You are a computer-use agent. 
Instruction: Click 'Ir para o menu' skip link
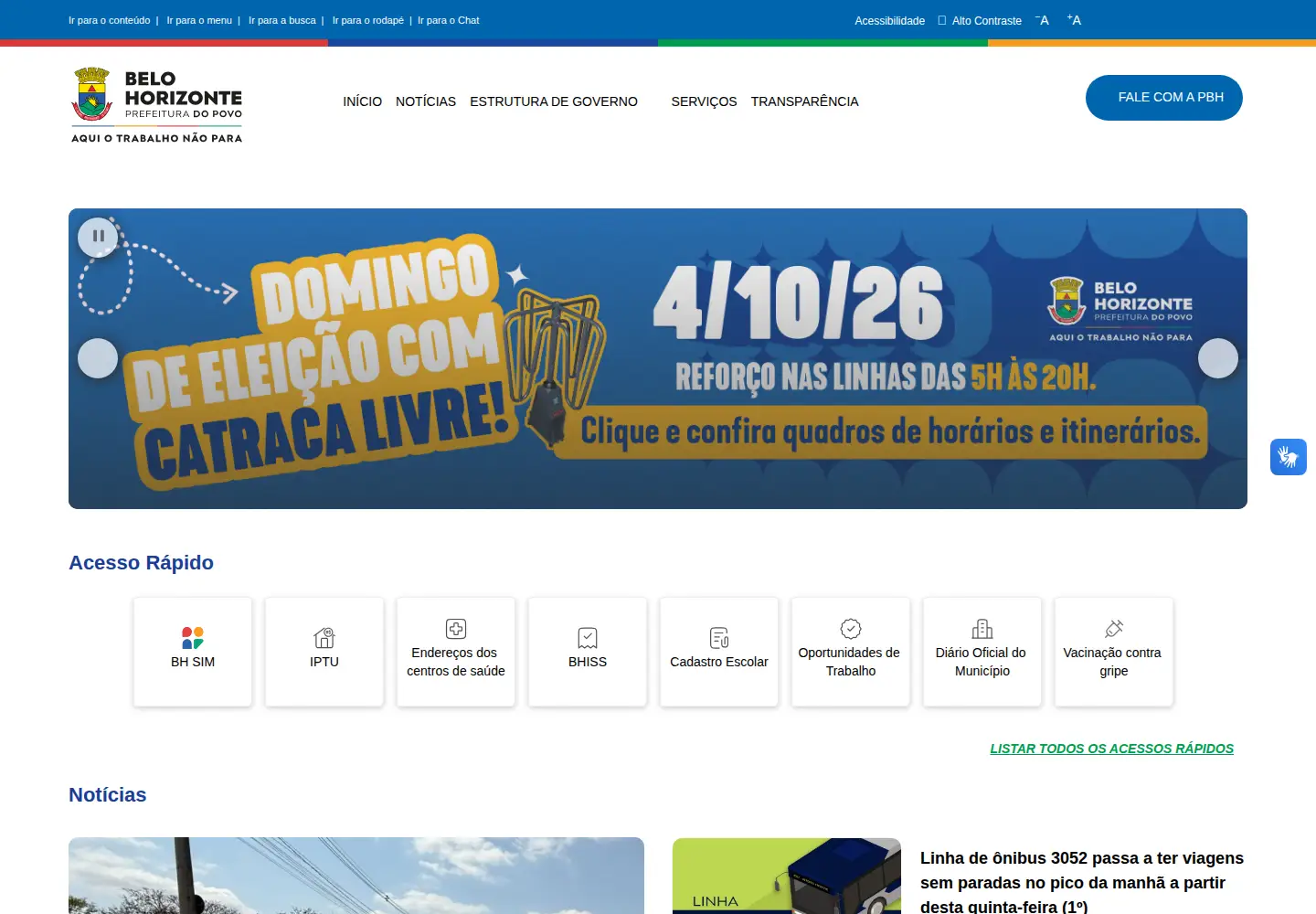(199, 20)
